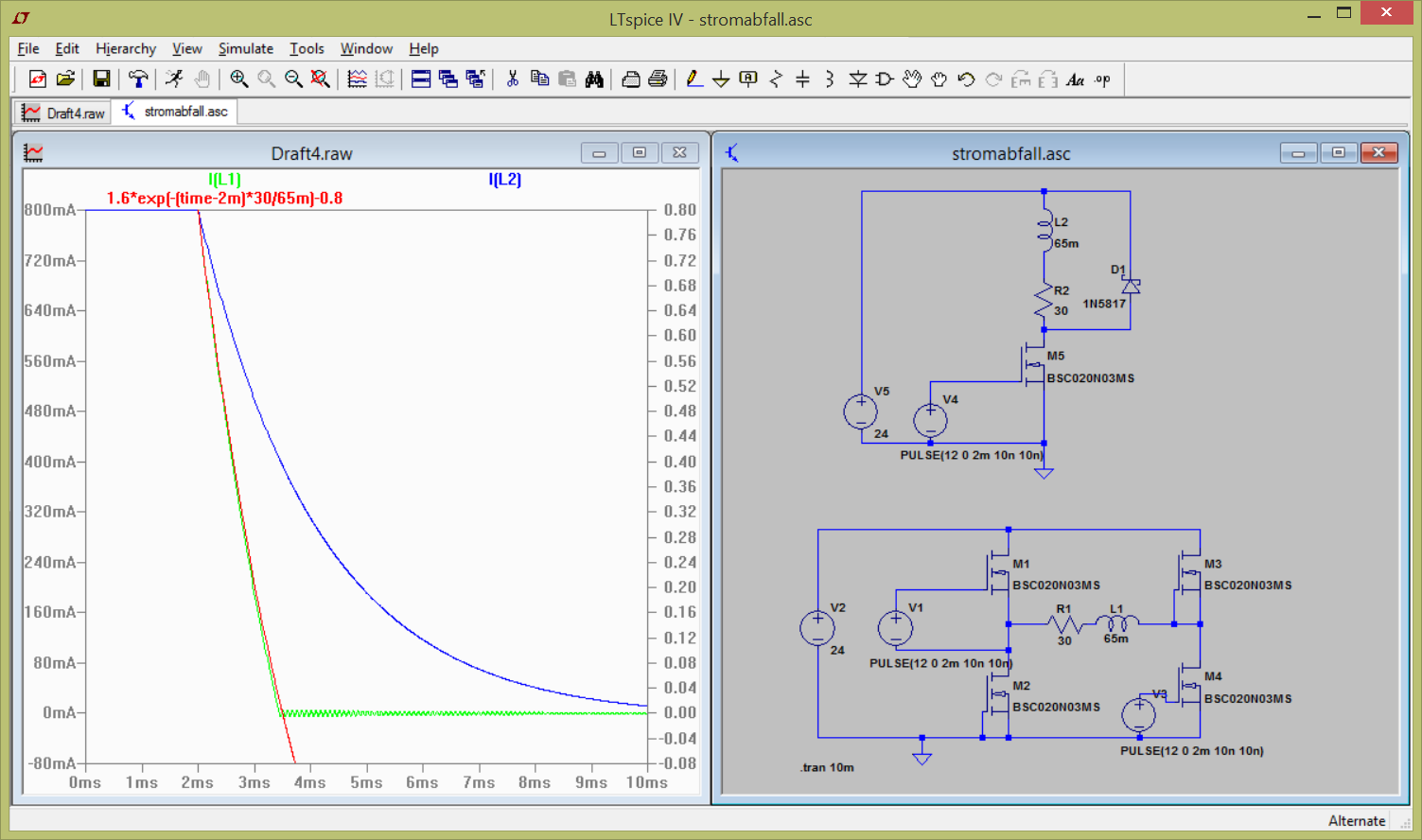Click the Halt simulation hand icon
The width and height of the screenshot is (1422, 840).
pyautogui.click(x=202, y=79)
